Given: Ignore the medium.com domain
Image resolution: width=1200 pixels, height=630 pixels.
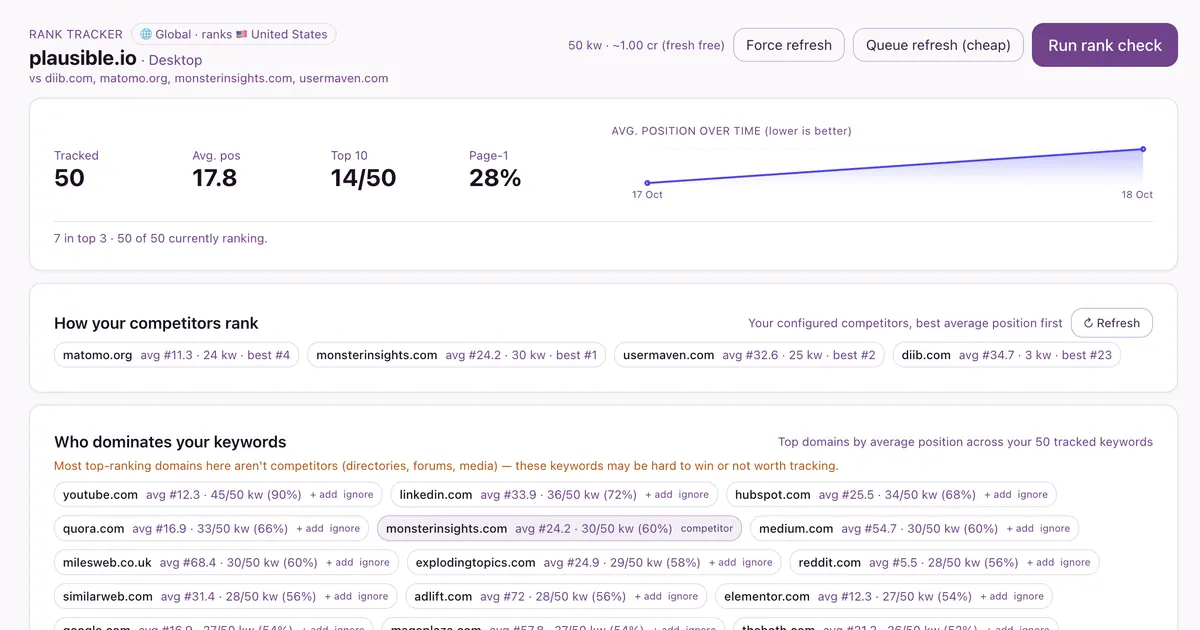Looking at the screenshot, I should [x=1055, y=529].
